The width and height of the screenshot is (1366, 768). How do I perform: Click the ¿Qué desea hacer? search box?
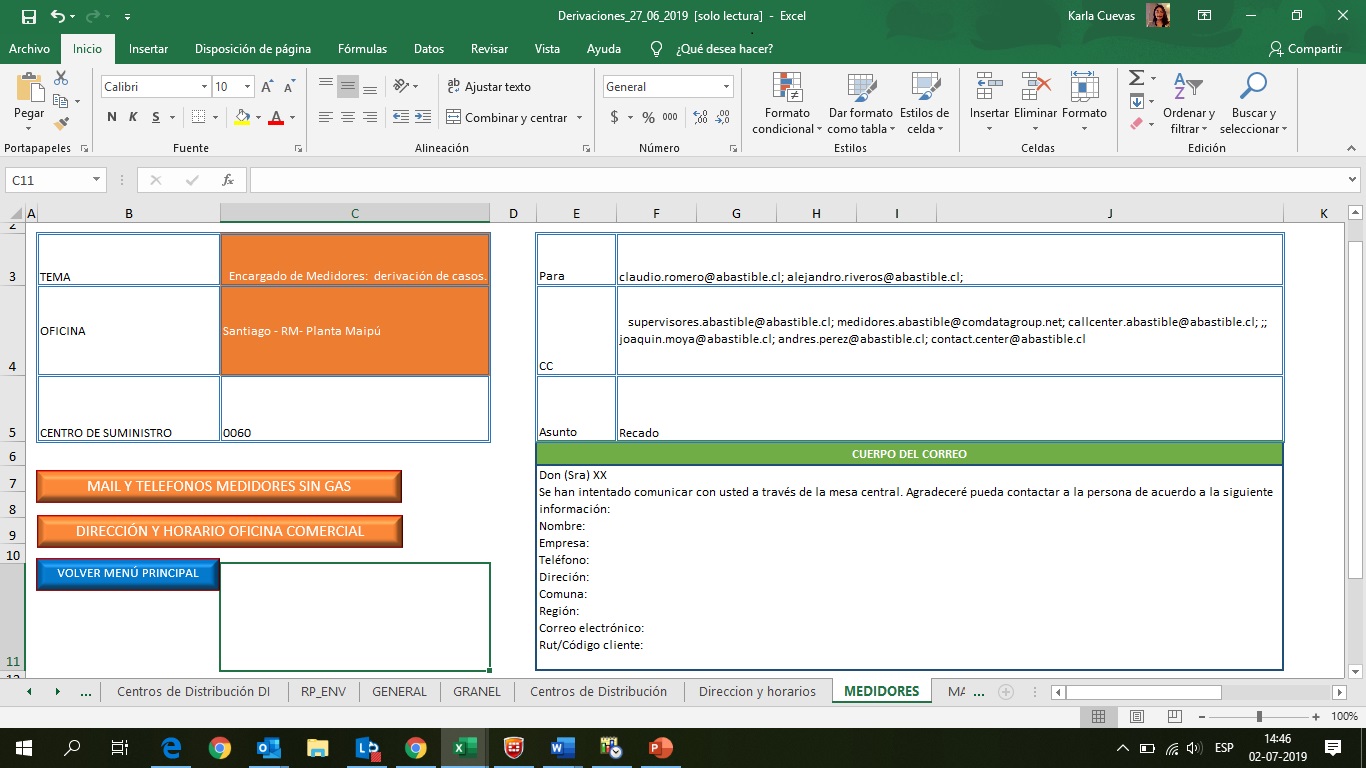click(712, 48)
